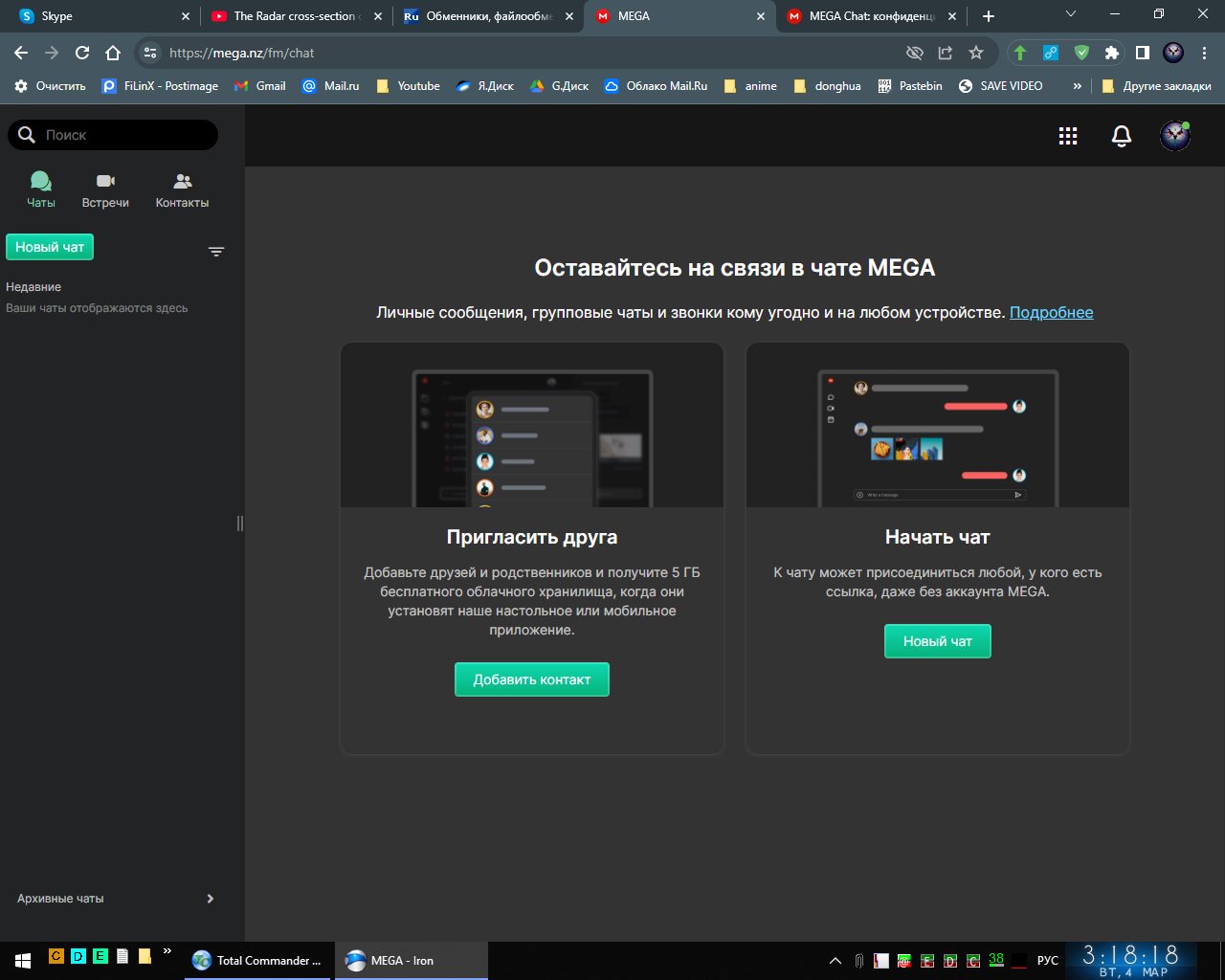1225x980 pixels.
Task: Switch to the Обменники tab
Action: coord(489,16)
